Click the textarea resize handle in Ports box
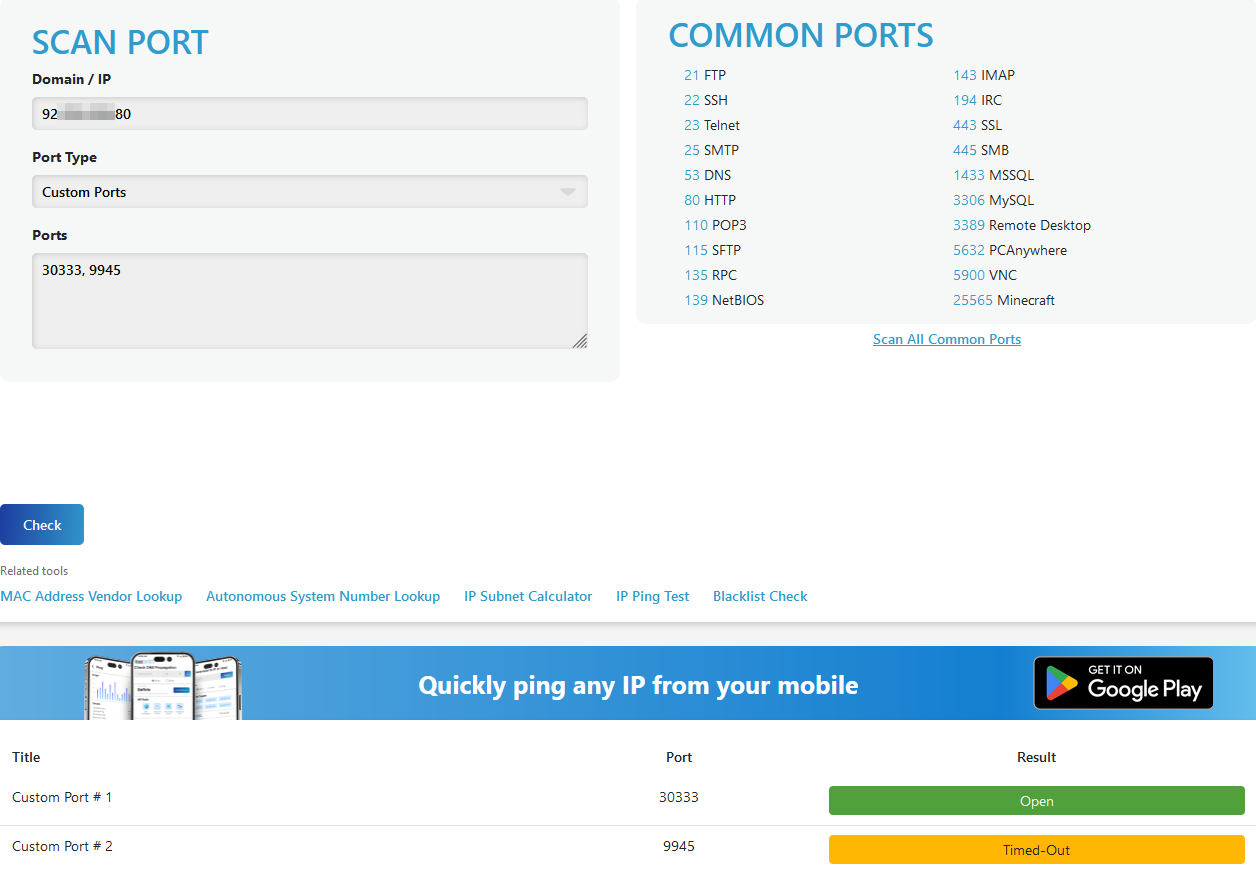 point(580,341)
